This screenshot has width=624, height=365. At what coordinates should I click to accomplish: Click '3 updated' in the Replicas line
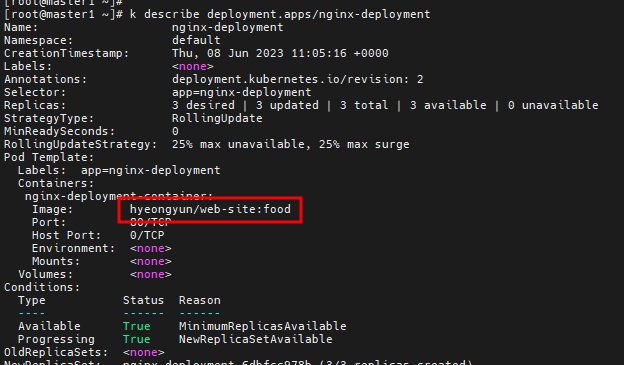click(287, 105)
